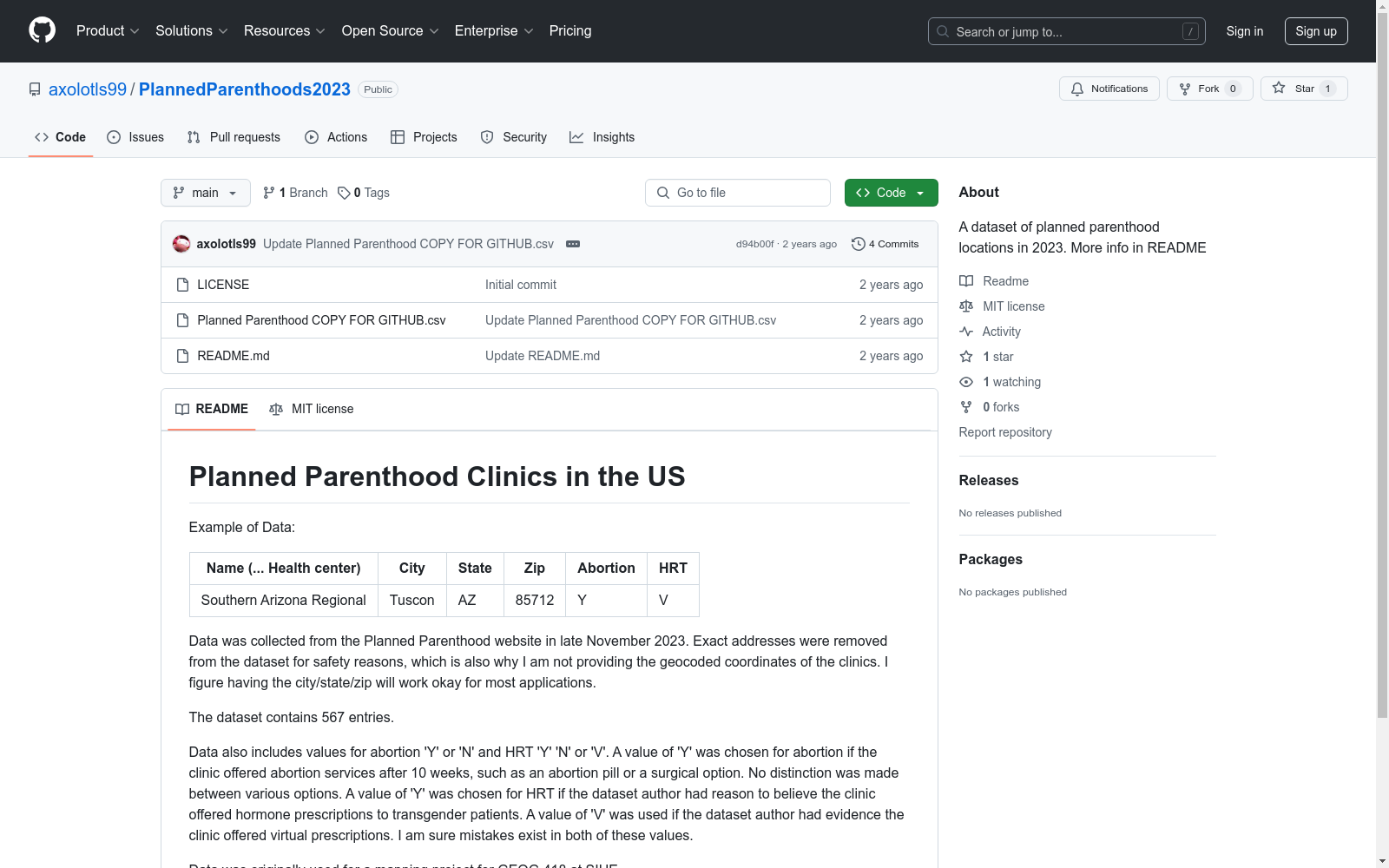Click the Sign up button
This screenshot has width=1389, height=868.
[x=1316, y=31]
